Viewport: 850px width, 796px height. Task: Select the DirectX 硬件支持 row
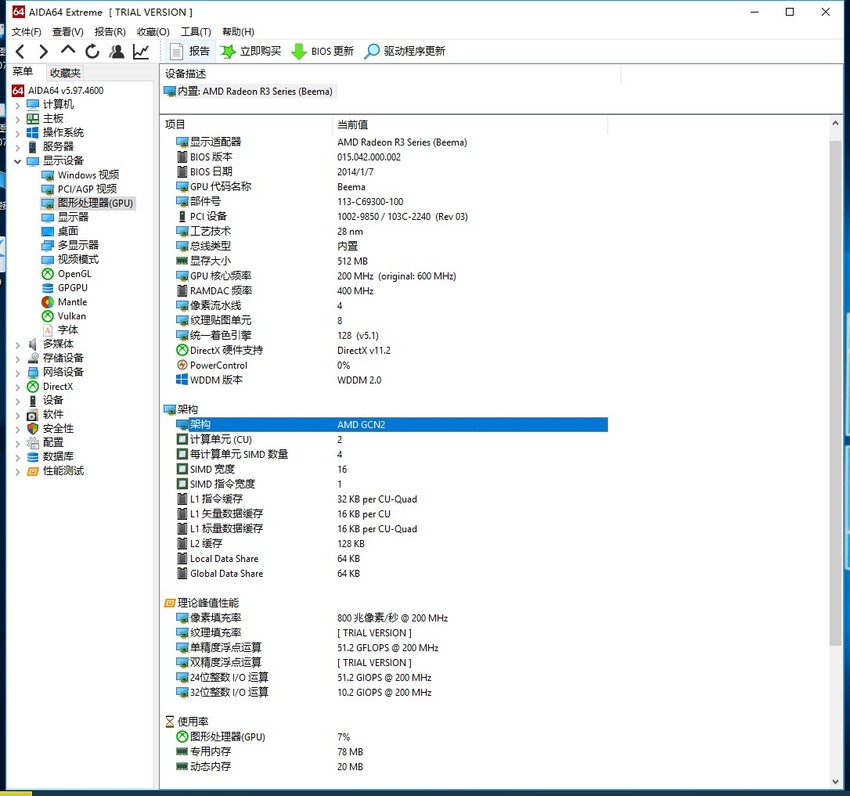391,350
